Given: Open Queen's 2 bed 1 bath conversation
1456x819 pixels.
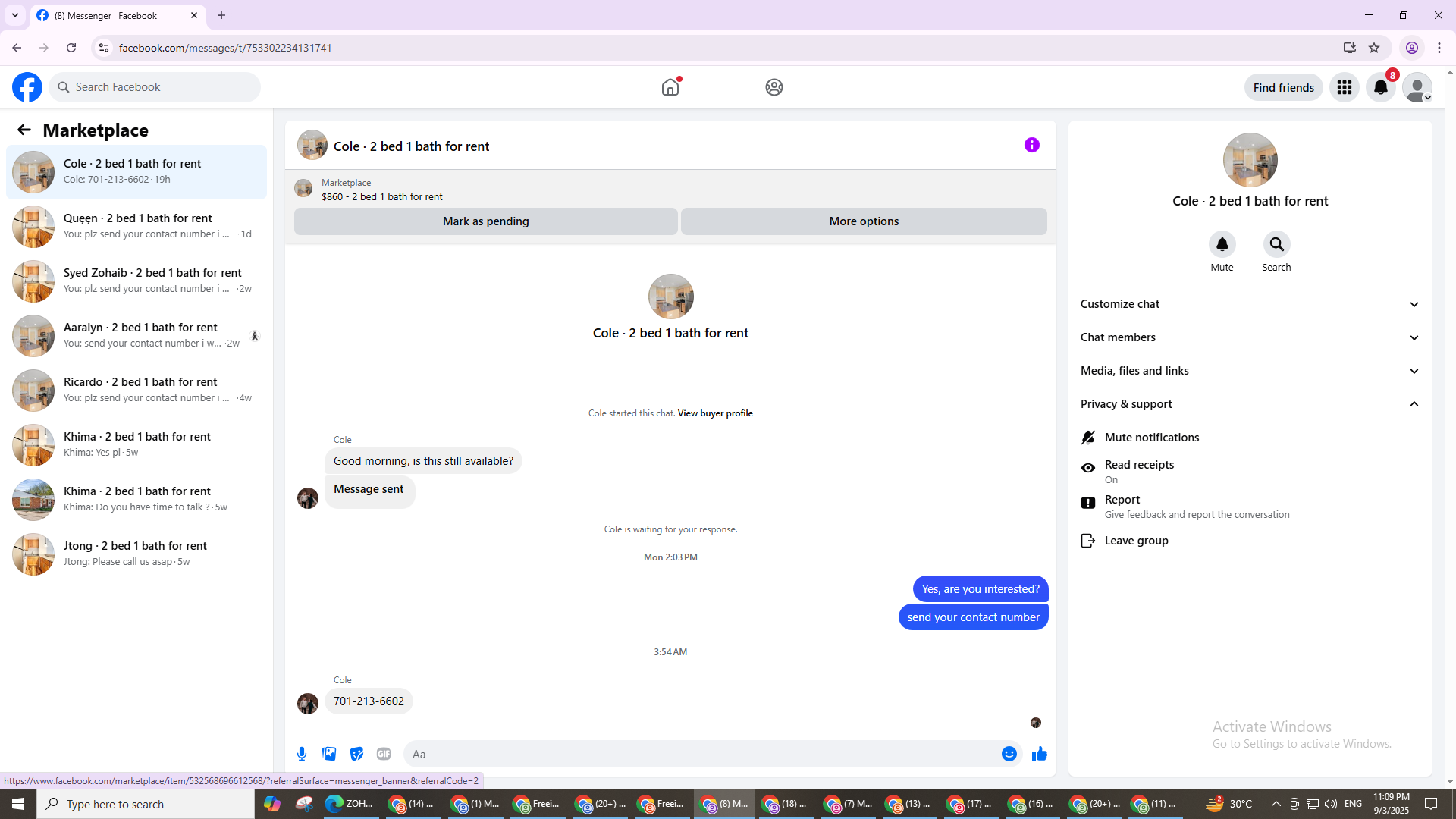Looking at the screenshot, I should pyautogui.click(x=136, y=227).
